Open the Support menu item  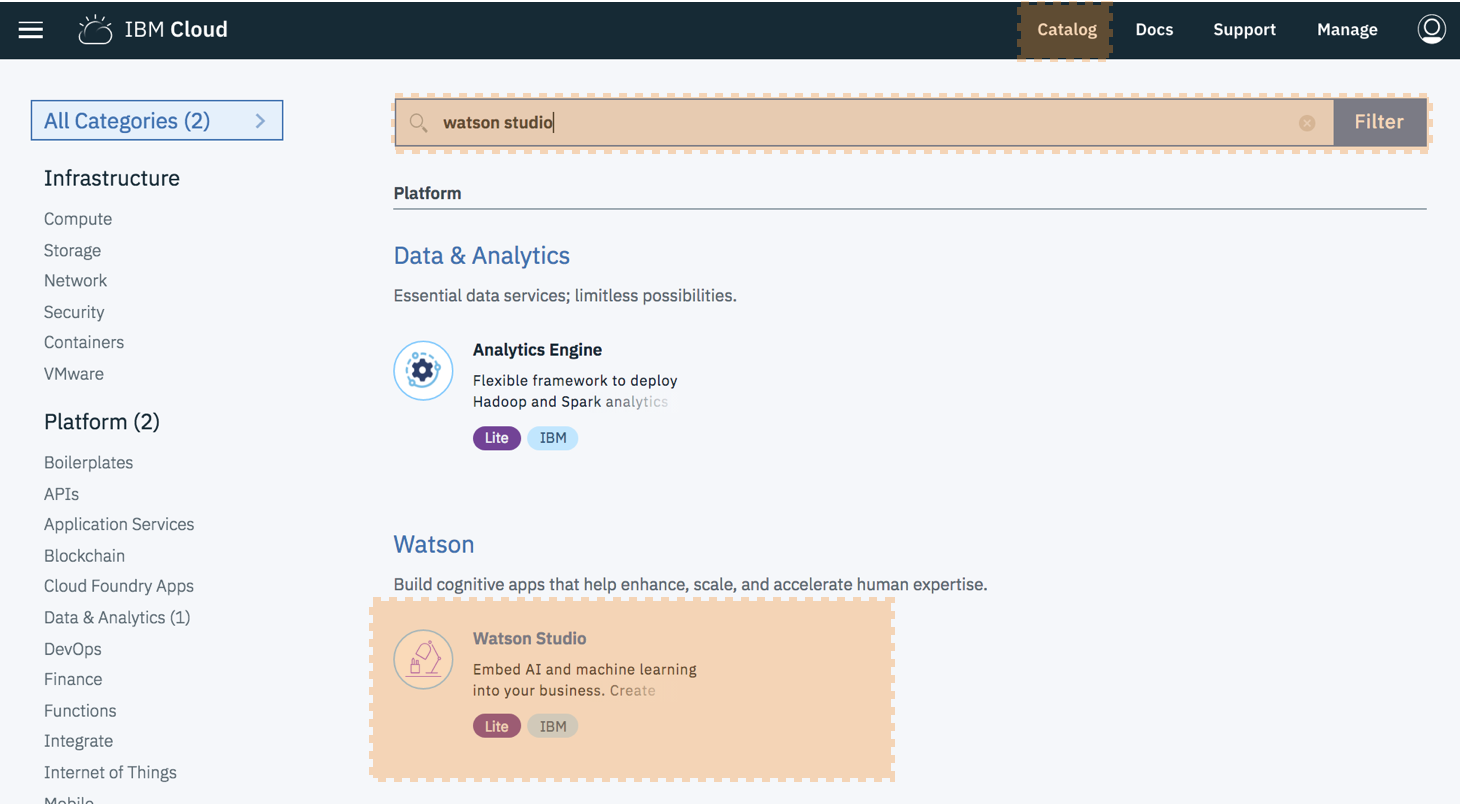1244,30
